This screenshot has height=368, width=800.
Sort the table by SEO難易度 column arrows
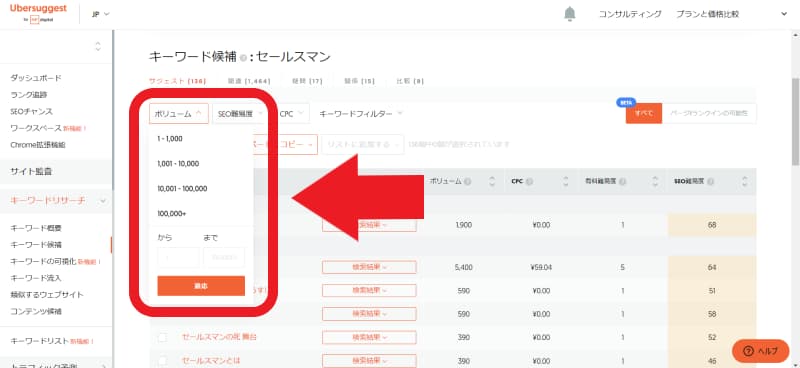tap(744, 181)
